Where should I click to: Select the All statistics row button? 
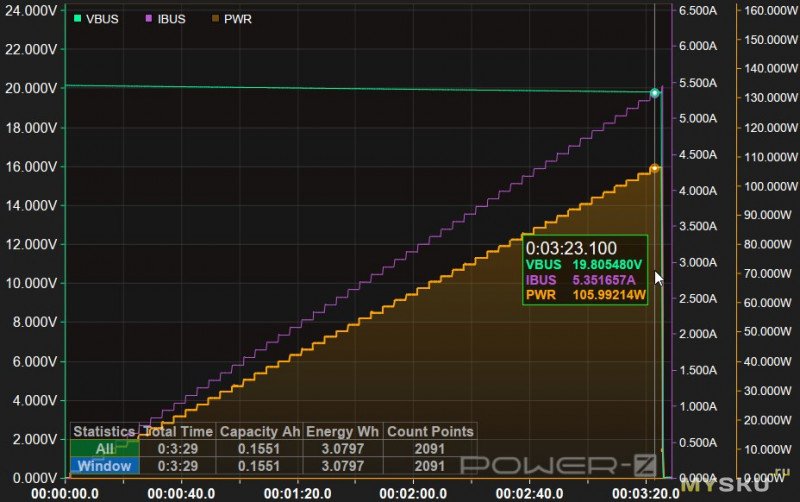(x=105, y=449)
